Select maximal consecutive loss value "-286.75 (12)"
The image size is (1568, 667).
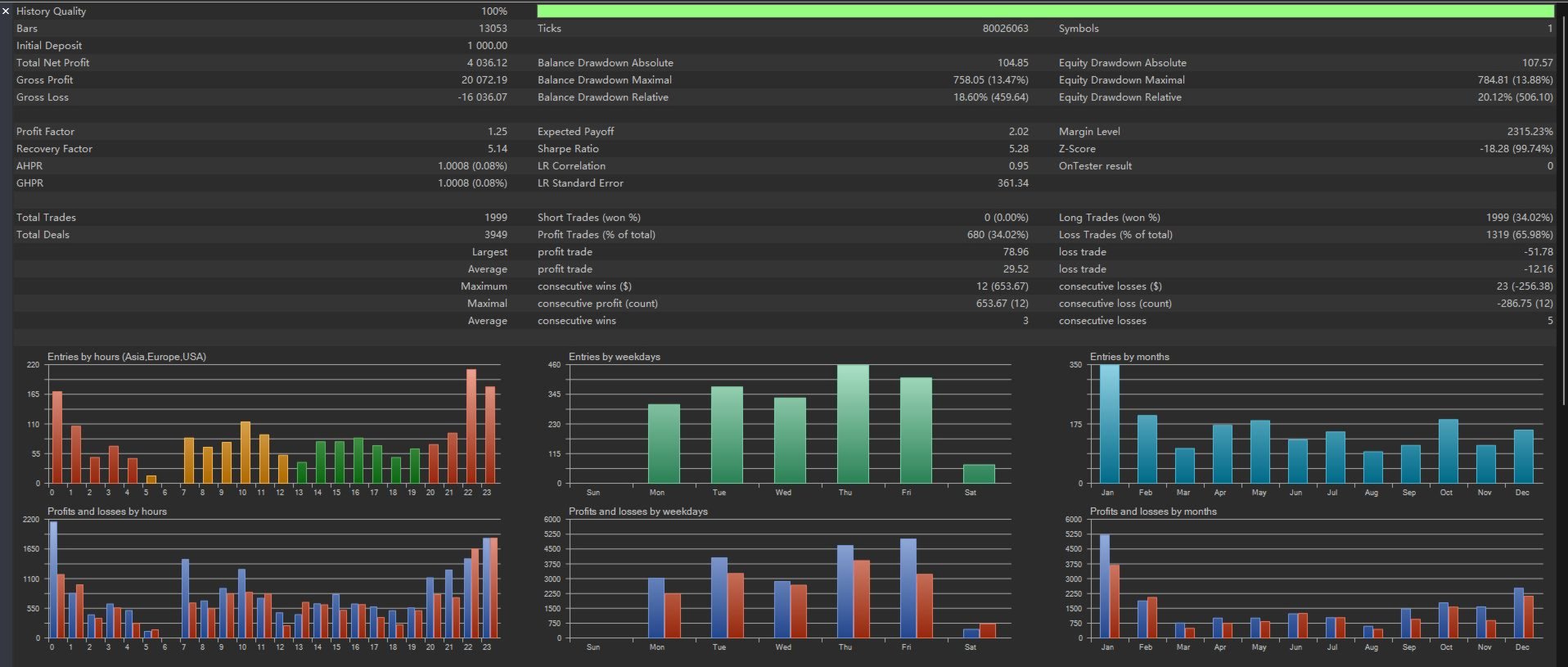(x=1525, y=304)
